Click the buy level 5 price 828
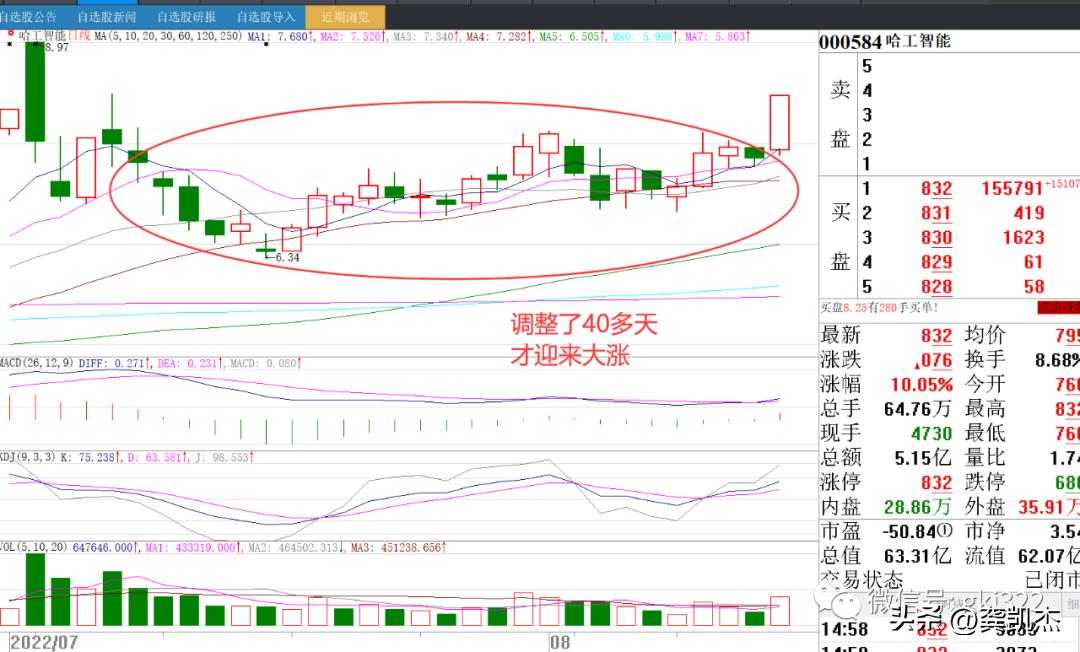 click(937, 286)
